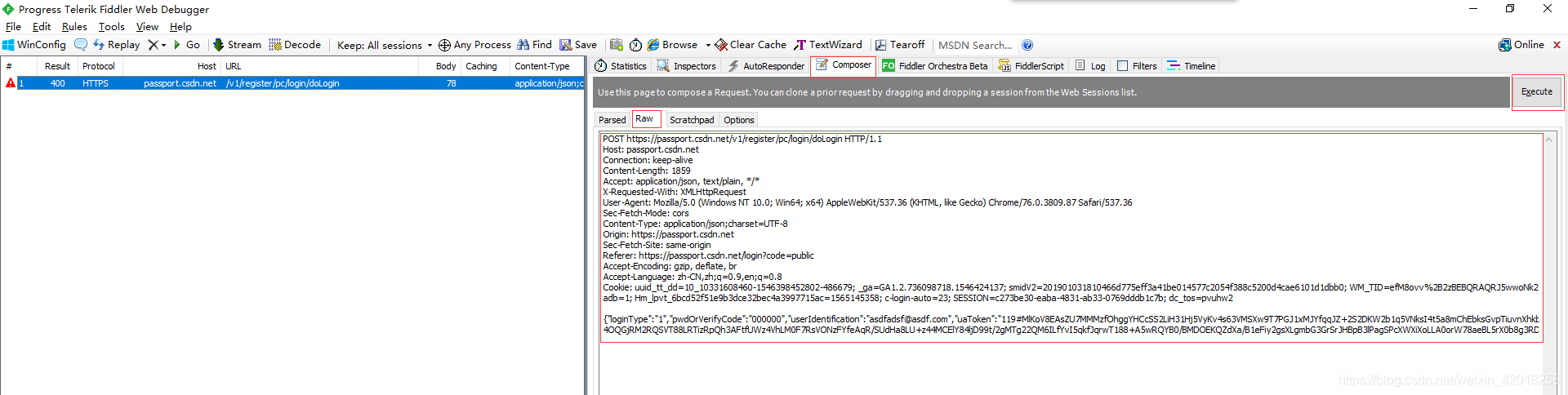The height and width of the screenshot is (395, 1568).
Task: Click the Content-Type column header
Action: click(x=547, y=66)
